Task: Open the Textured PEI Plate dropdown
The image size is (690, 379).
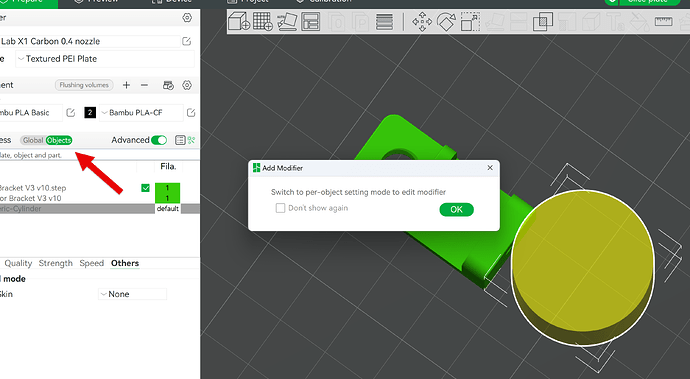Action: (x=105, y=59)
